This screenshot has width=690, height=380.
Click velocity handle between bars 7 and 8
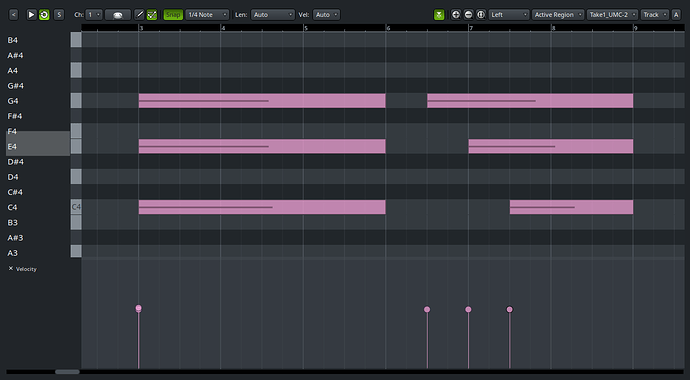point(510,310)
